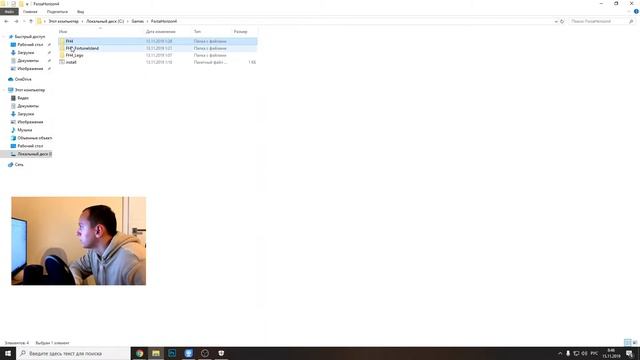This screenshot has width=640, height=360.
Task: Show hidden system tray icons
Action: pos(560,353)
